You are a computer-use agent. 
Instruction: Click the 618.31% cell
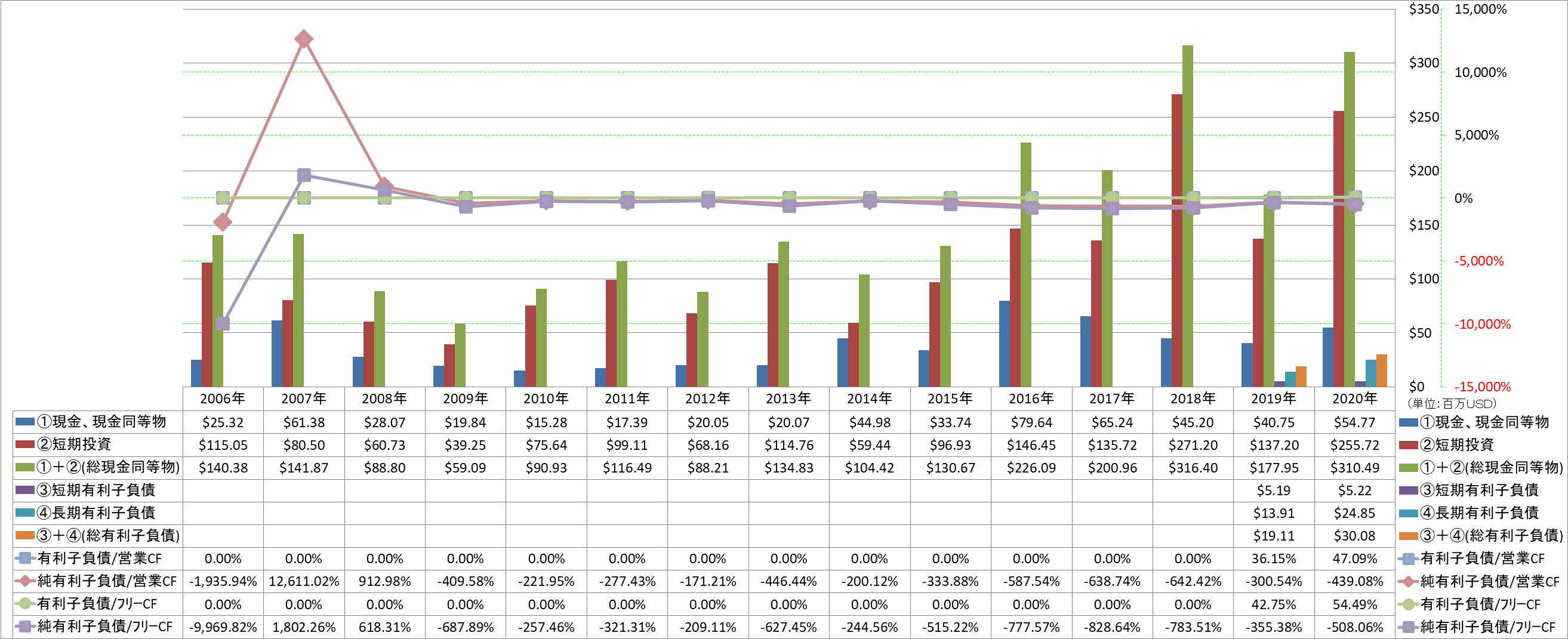click(385, 628)
